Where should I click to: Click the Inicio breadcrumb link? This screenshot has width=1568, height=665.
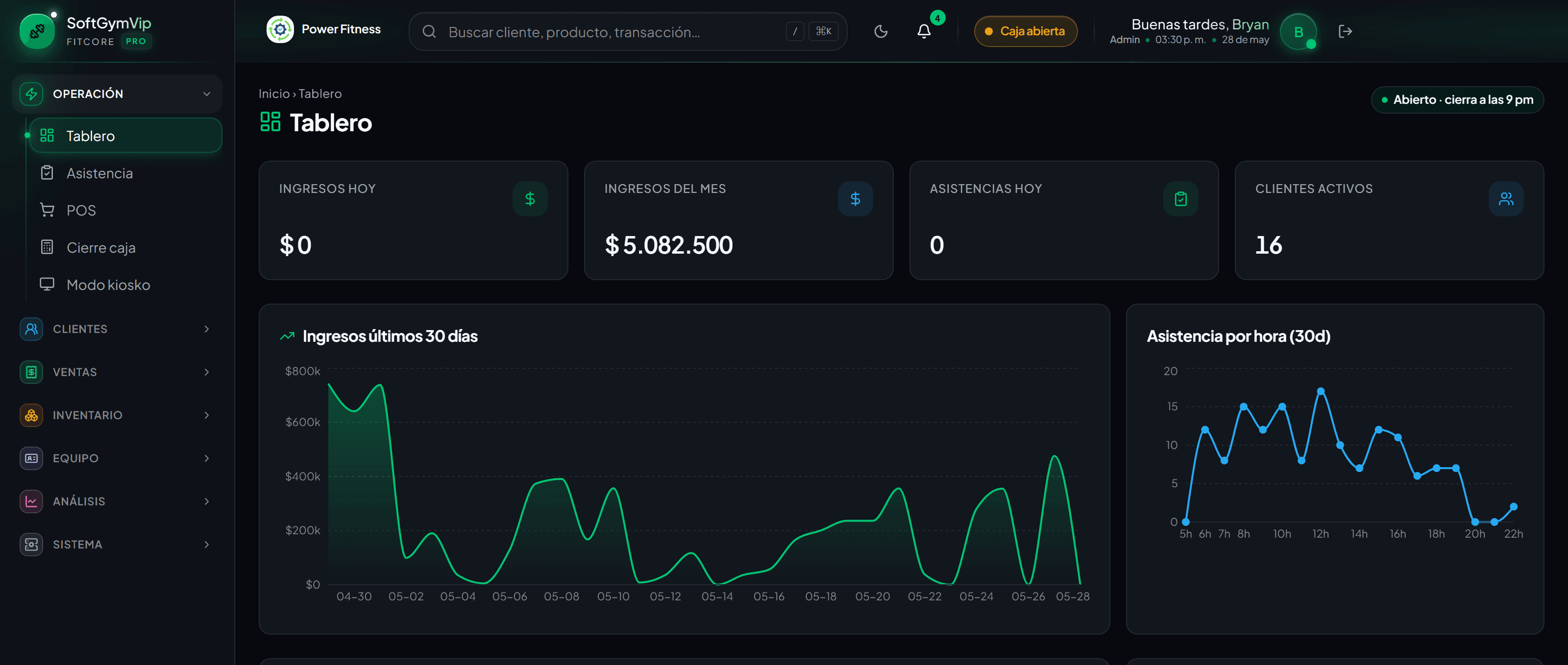(274, 94)
